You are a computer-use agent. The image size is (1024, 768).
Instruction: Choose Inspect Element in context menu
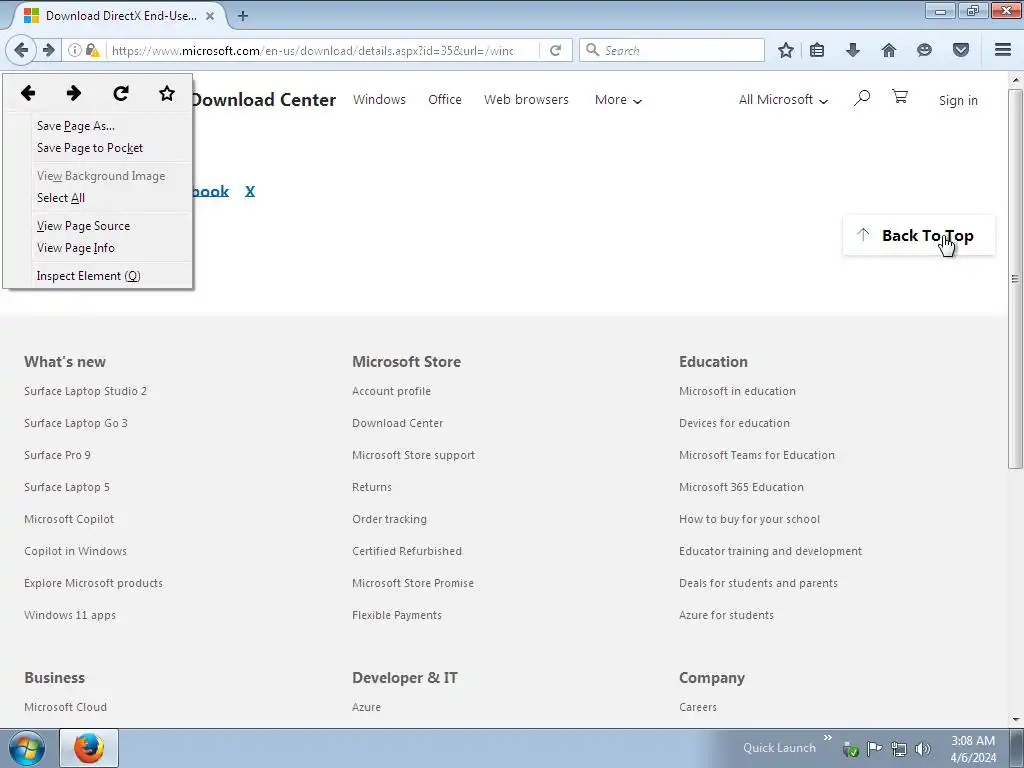pos(112,276)
